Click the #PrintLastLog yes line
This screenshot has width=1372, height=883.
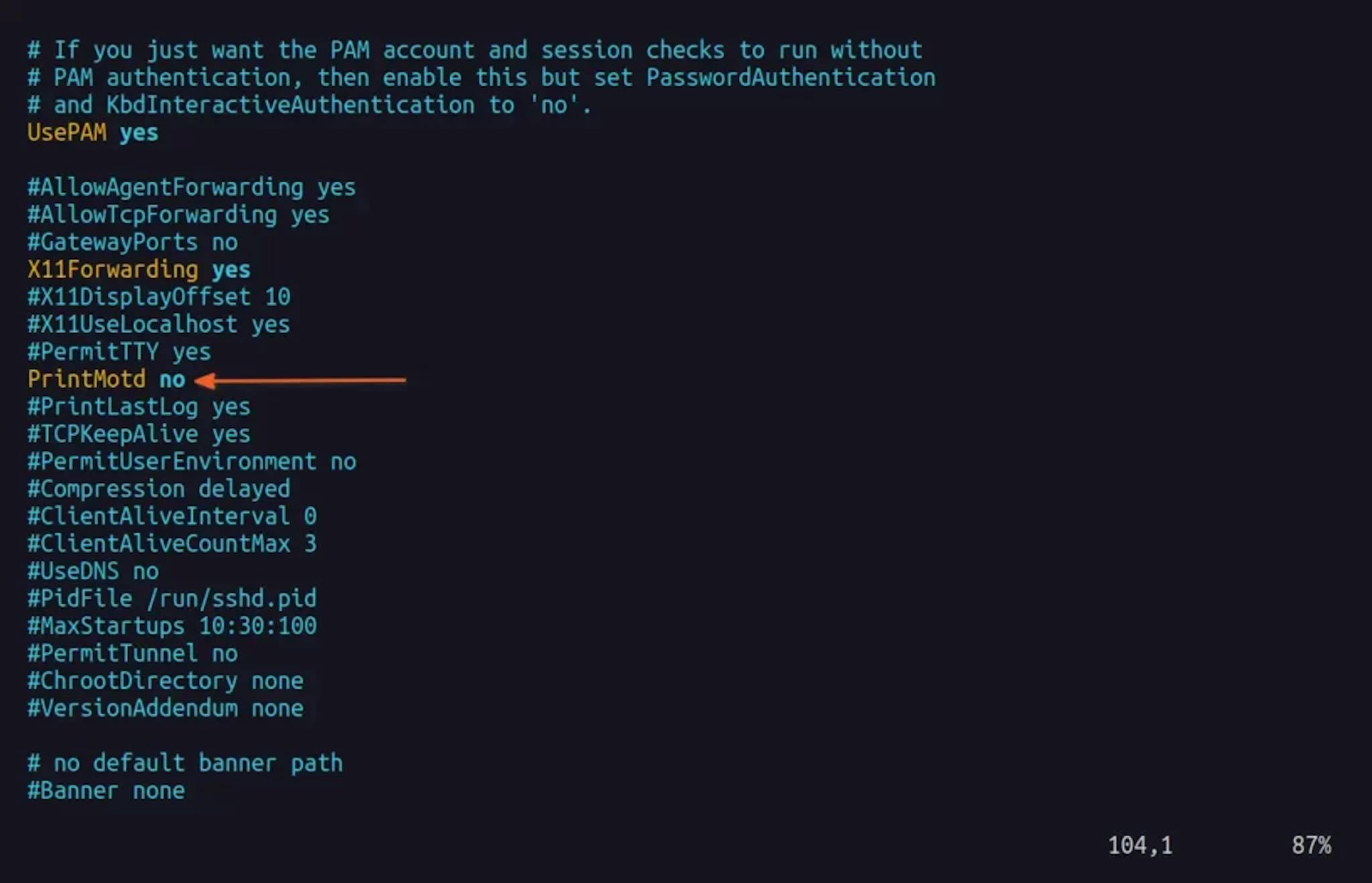tap(139, 407)
